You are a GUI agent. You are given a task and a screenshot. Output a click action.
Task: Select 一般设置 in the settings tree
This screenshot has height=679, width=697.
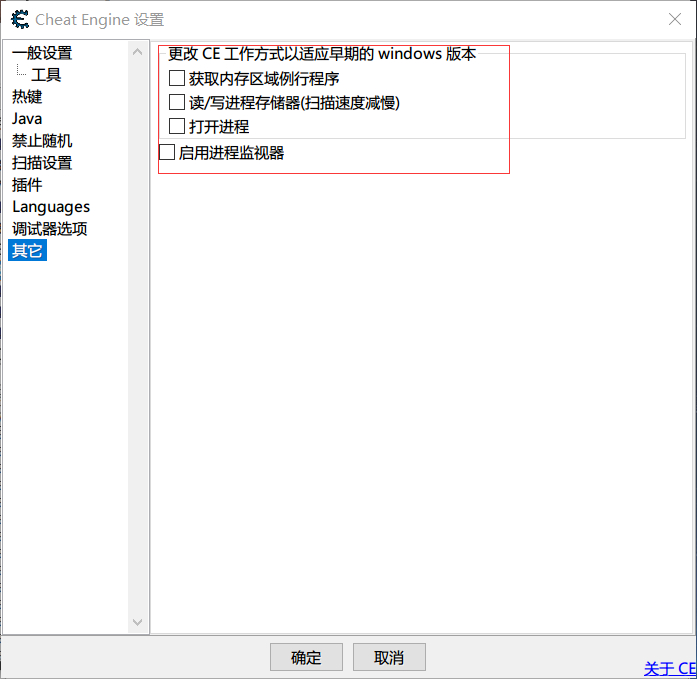coord(42,53)
